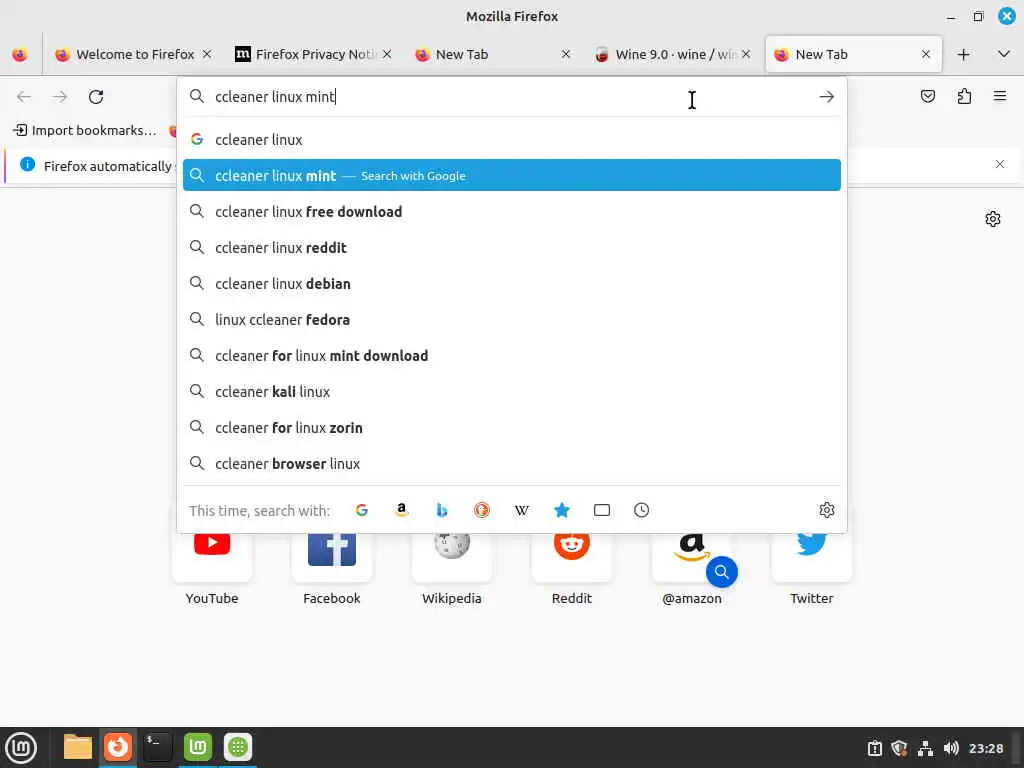Switch to Firefox Privacy Notice tab
This screenshot has height=768, width=1024.
click(x=313, y=54)
